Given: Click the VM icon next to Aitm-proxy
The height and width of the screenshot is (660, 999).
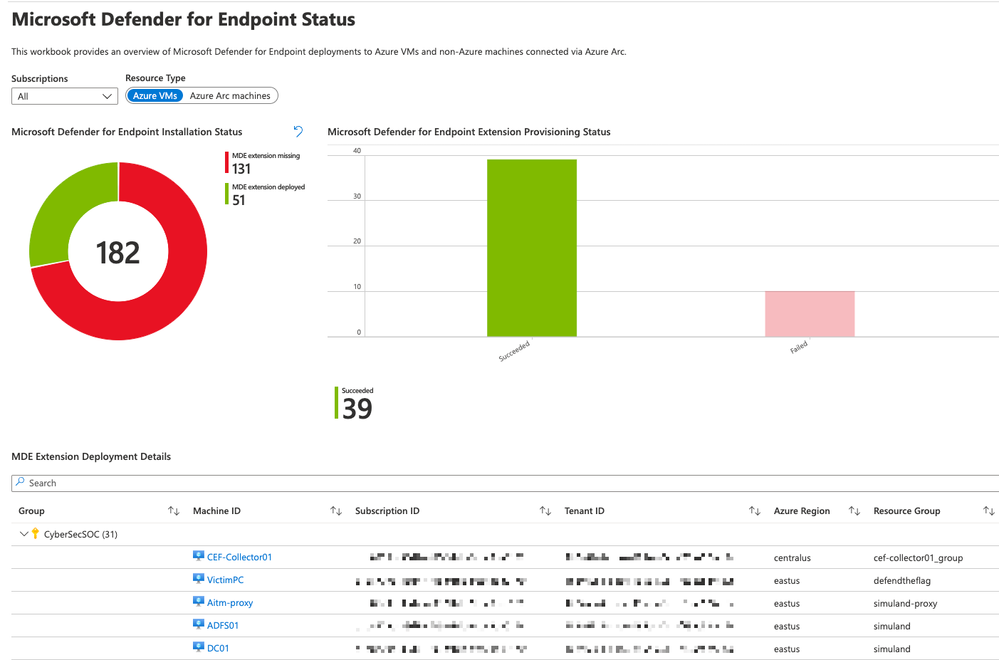Looking at the screenshot, I should [198, 602].
